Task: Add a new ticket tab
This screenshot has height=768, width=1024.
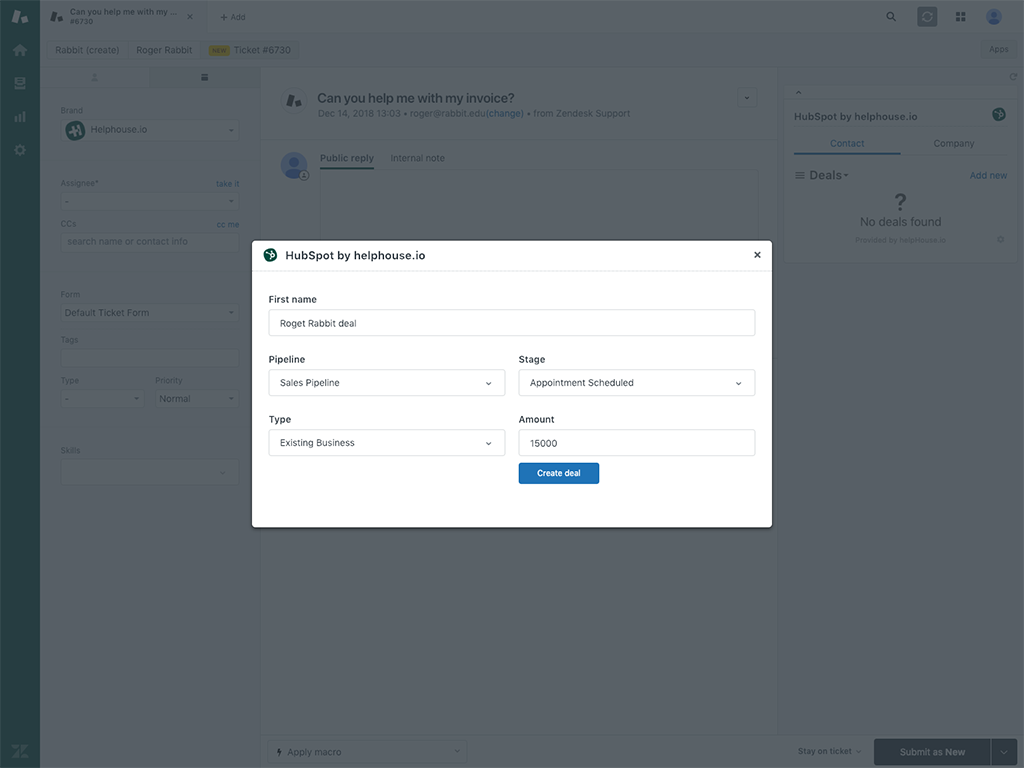Action: pos(232,17)
